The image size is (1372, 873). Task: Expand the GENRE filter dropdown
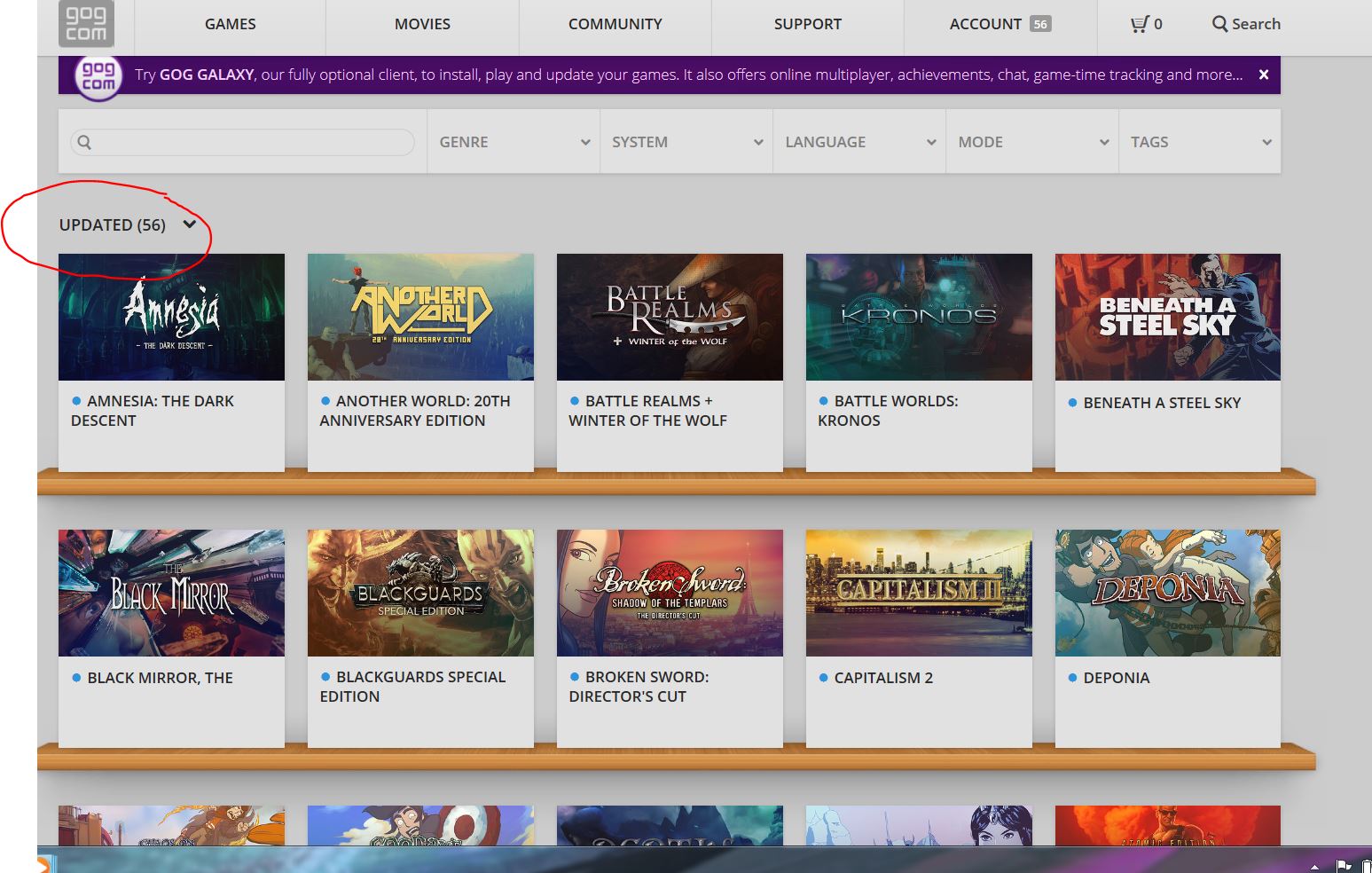514,142
